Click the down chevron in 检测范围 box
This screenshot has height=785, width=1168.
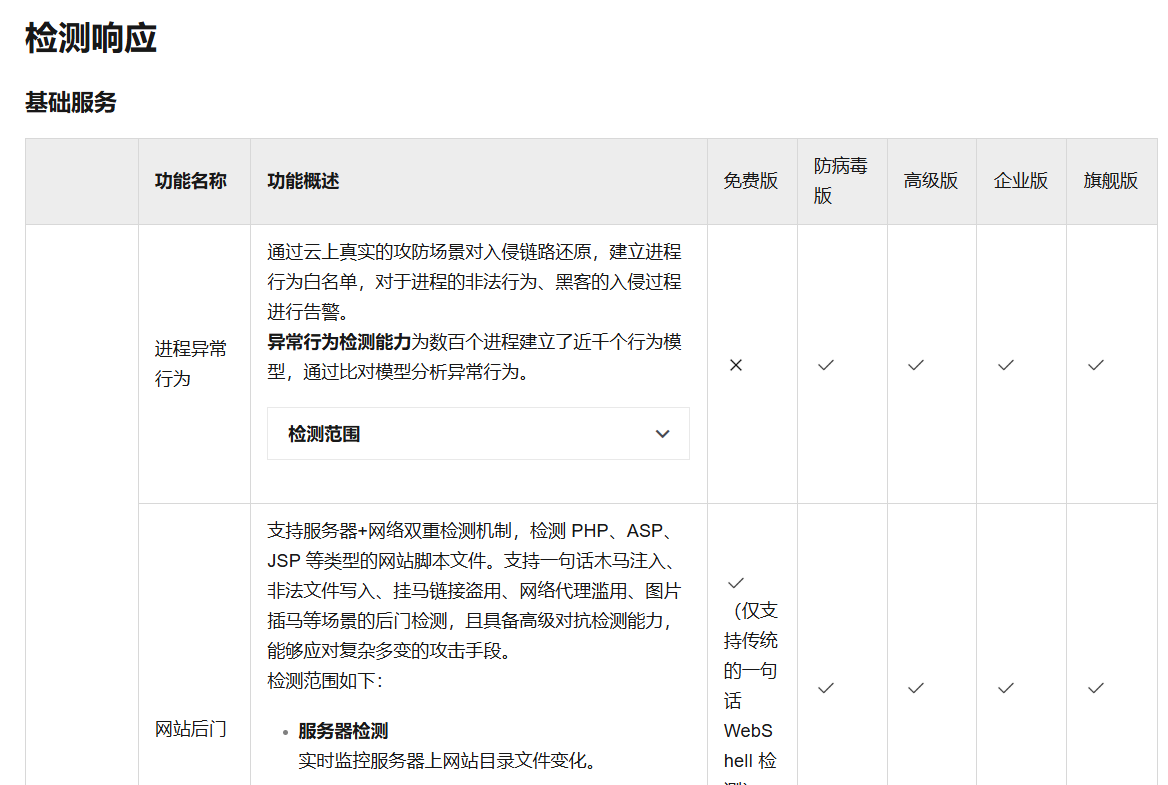pyautogui.click(x=662, y=434)
